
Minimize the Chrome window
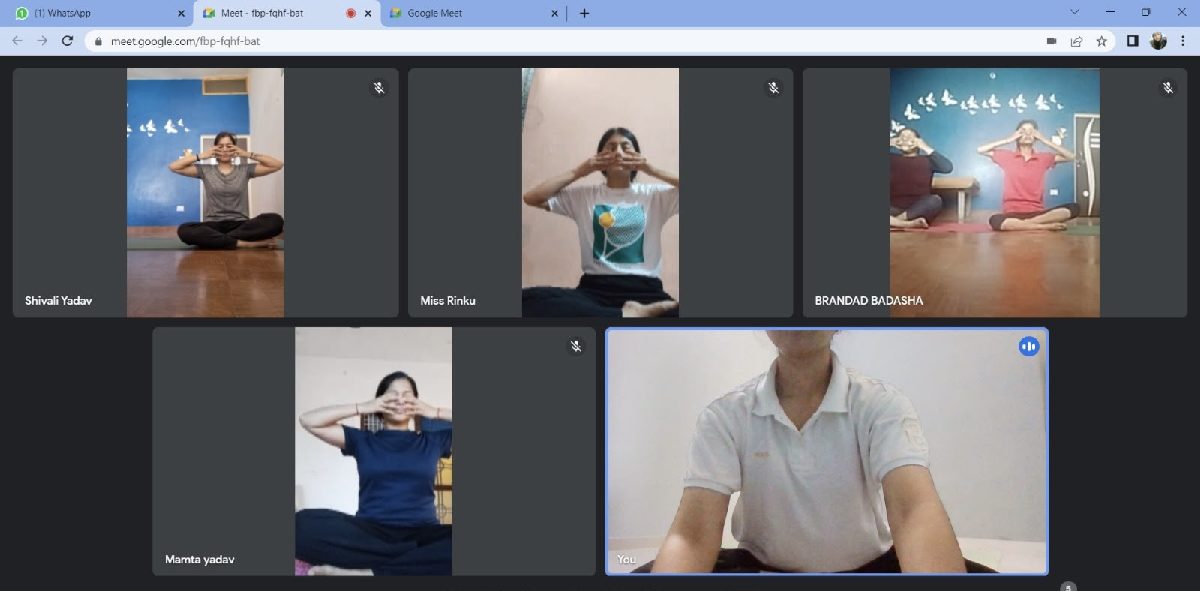click(1110, 12)
